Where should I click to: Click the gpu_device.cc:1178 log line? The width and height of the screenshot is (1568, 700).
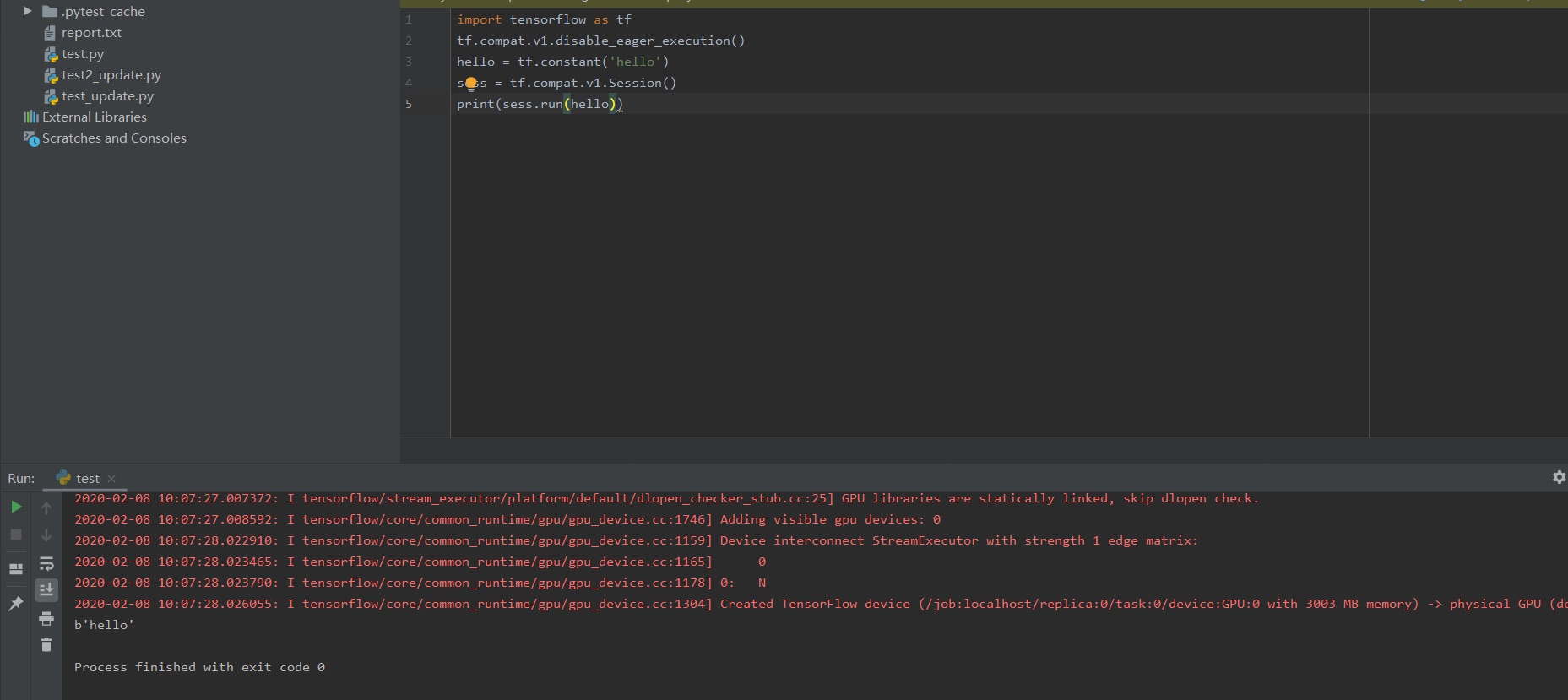tap(420, 583)
